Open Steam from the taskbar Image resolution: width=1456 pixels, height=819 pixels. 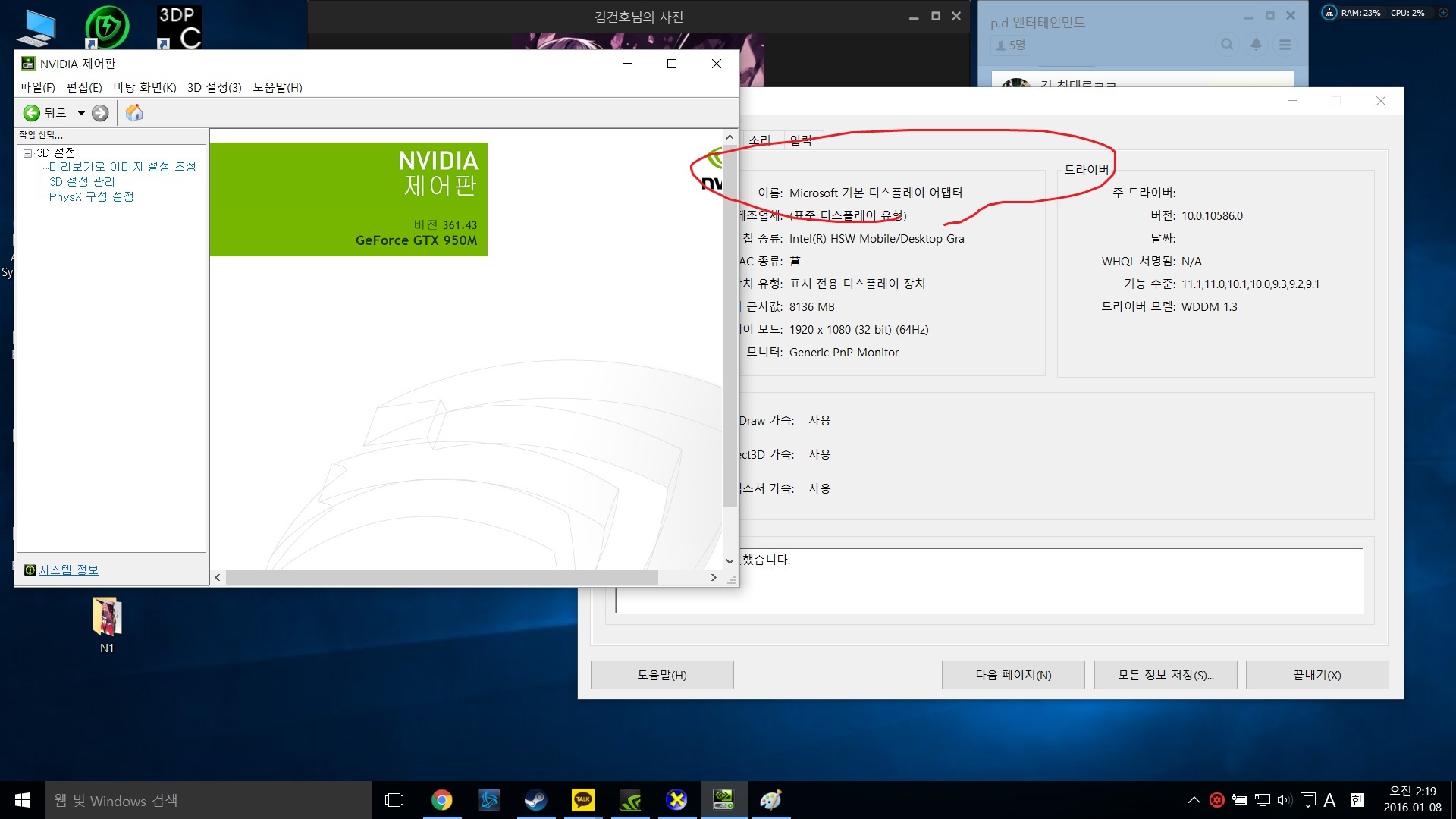click(x=536, y=800)
